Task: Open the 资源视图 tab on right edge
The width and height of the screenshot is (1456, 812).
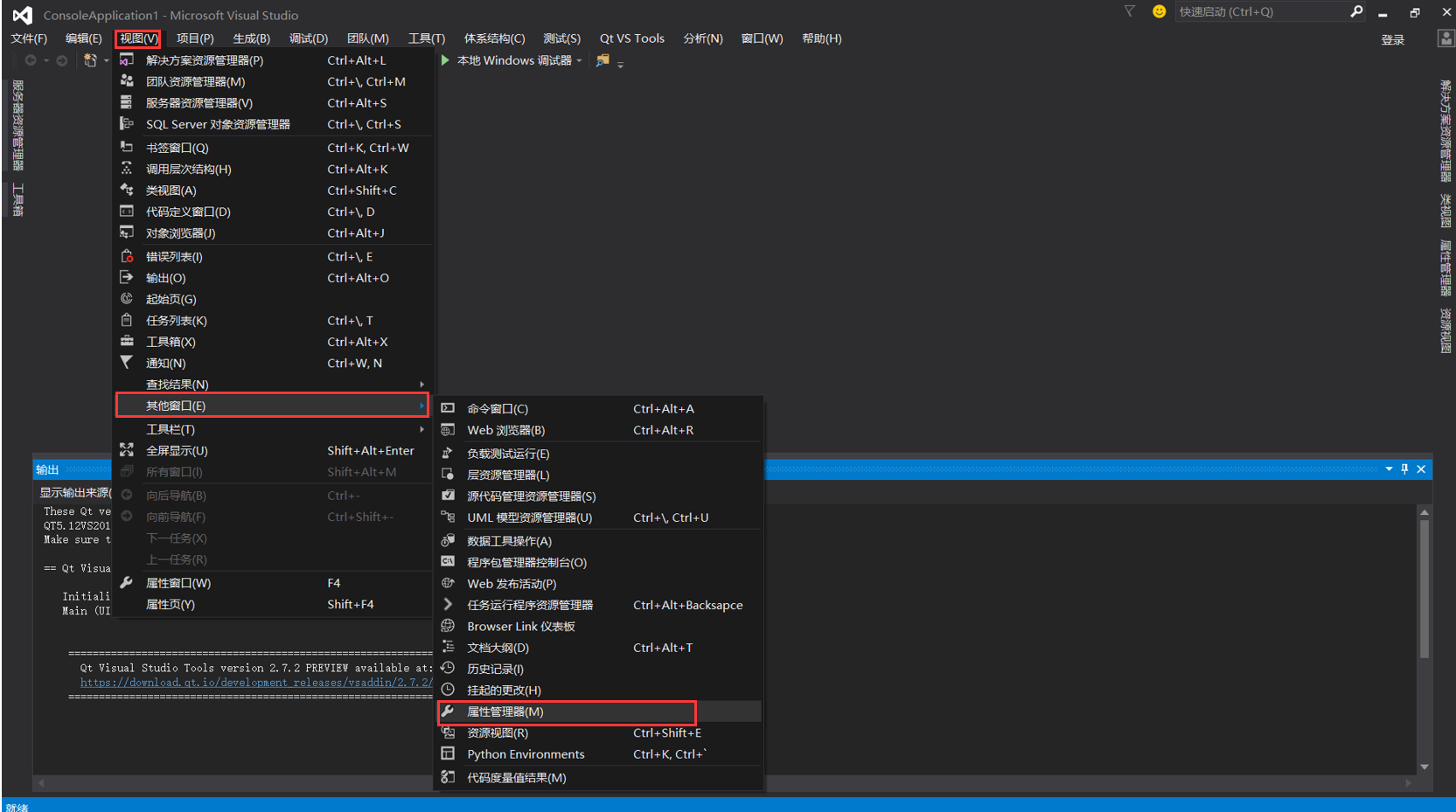Action: tap(1446, 330)
